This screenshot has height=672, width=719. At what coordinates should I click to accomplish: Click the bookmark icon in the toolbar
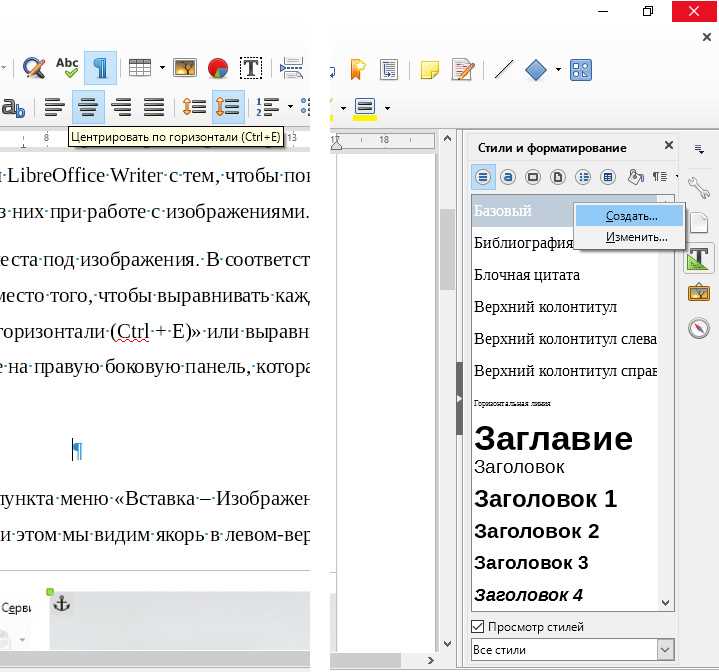click(358, 69)
